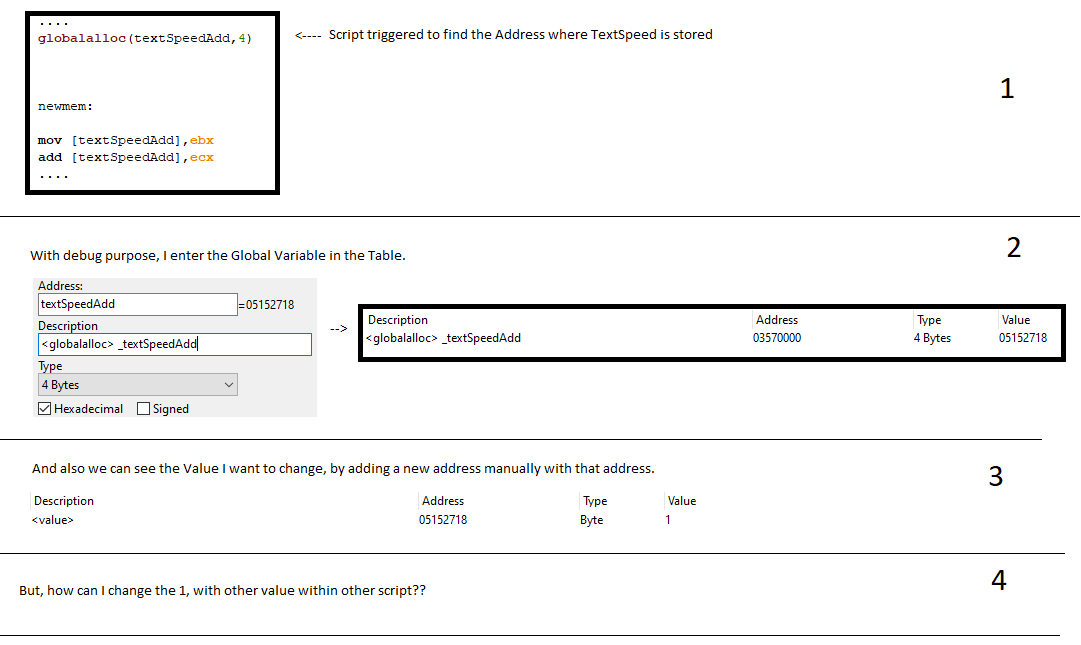The height and width of the screenshot is (645, 1081).
Task: Click the 4 Bytes type cell in the table
Action: (932, 338)
